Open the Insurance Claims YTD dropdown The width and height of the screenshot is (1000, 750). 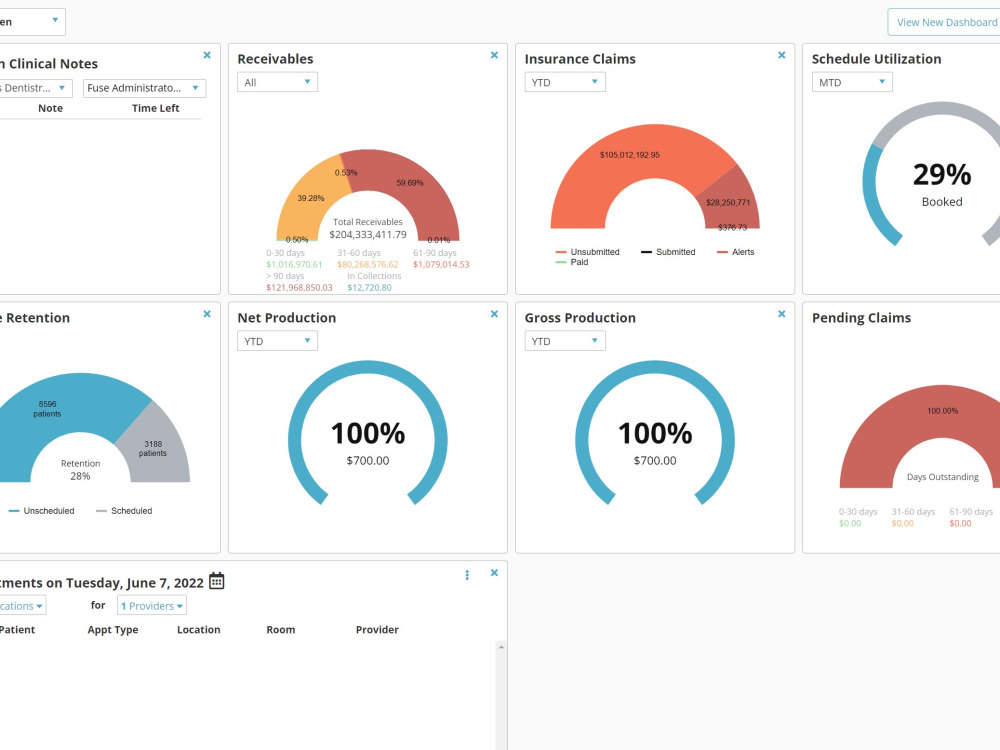pos(564,82)
